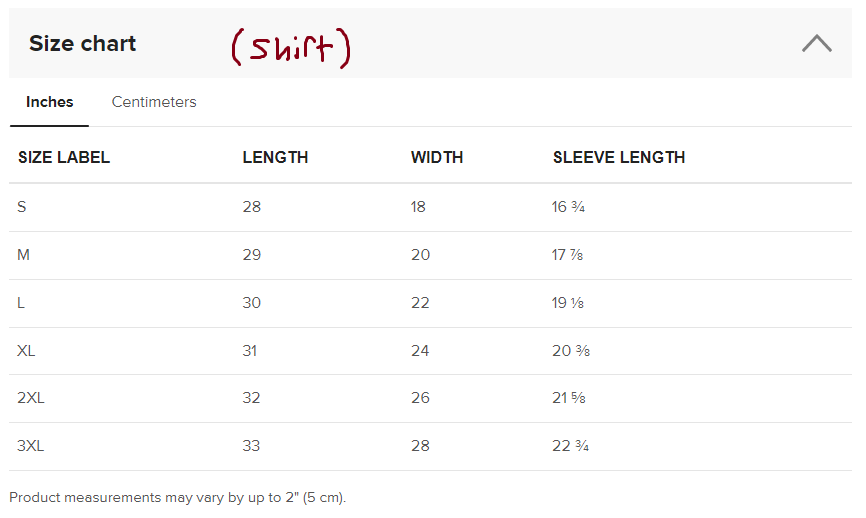This screenshot has width=866, height=518.
Task: Select the 2XL size row label
Action: 31,398
